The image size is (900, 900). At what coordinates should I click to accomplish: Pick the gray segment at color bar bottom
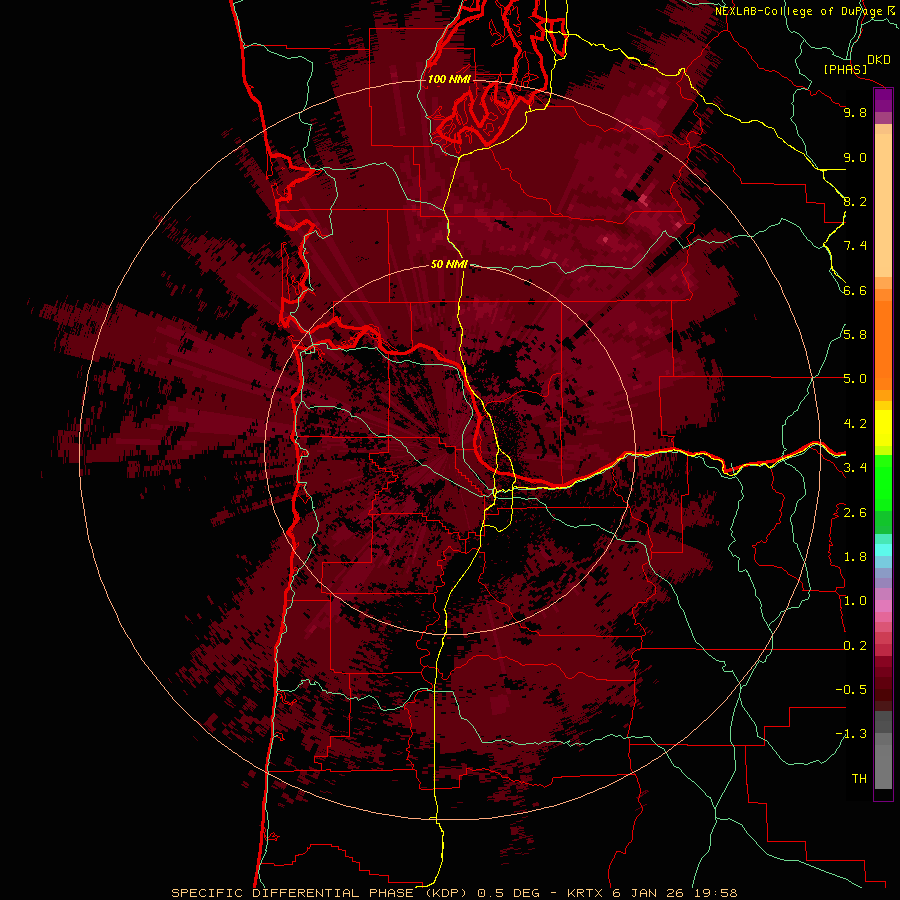883,768
